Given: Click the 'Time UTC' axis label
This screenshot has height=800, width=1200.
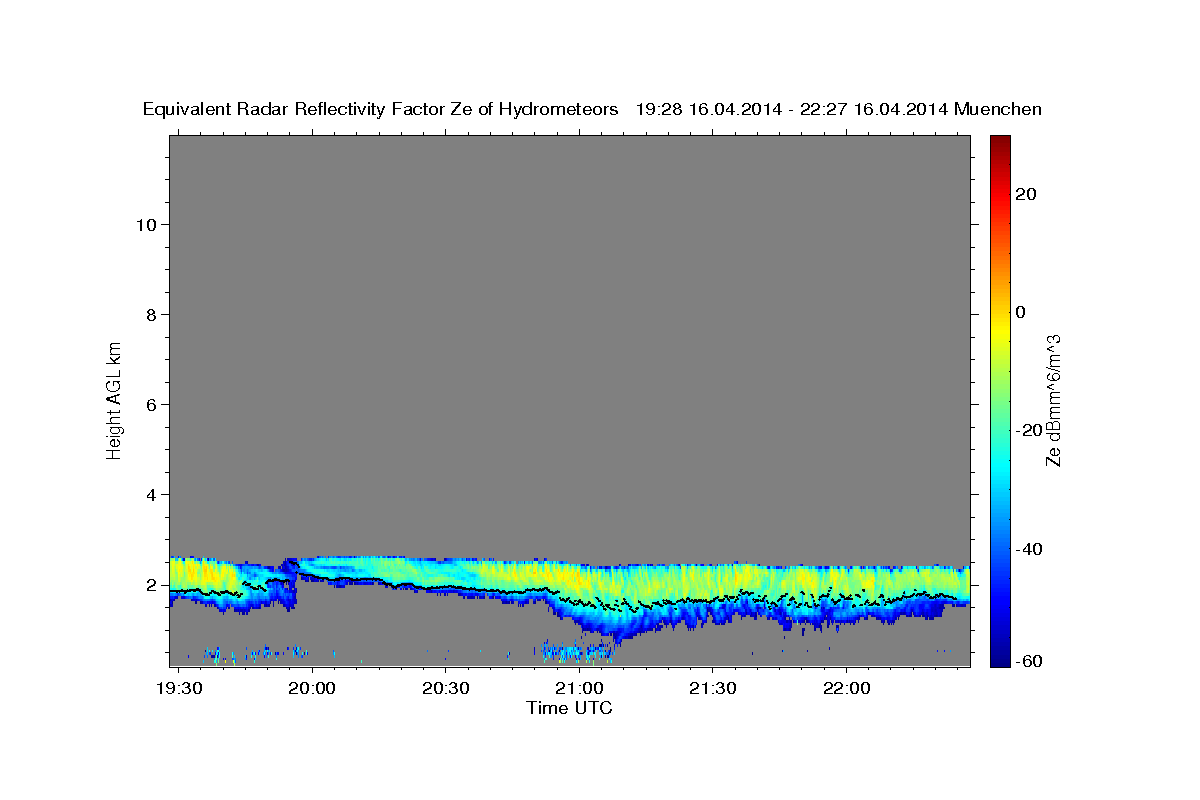Looking at the screenshot, I should (569, 708).
